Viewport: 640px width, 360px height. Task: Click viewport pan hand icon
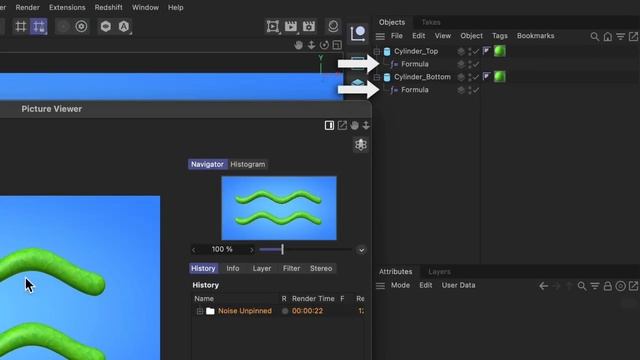(x=298, y=45)
